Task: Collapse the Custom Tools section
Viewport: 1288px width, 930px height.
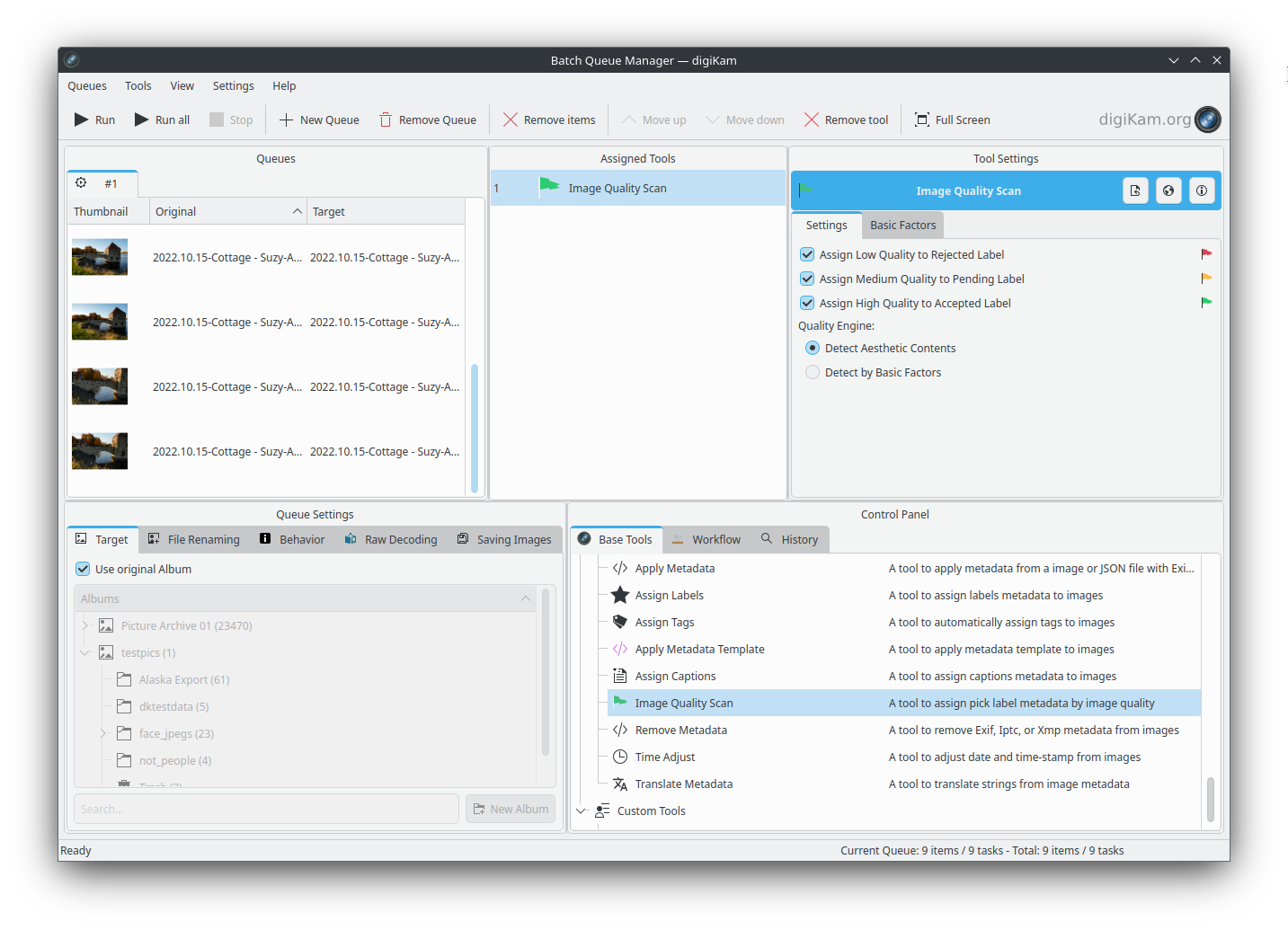Action: tap(581, 810)
